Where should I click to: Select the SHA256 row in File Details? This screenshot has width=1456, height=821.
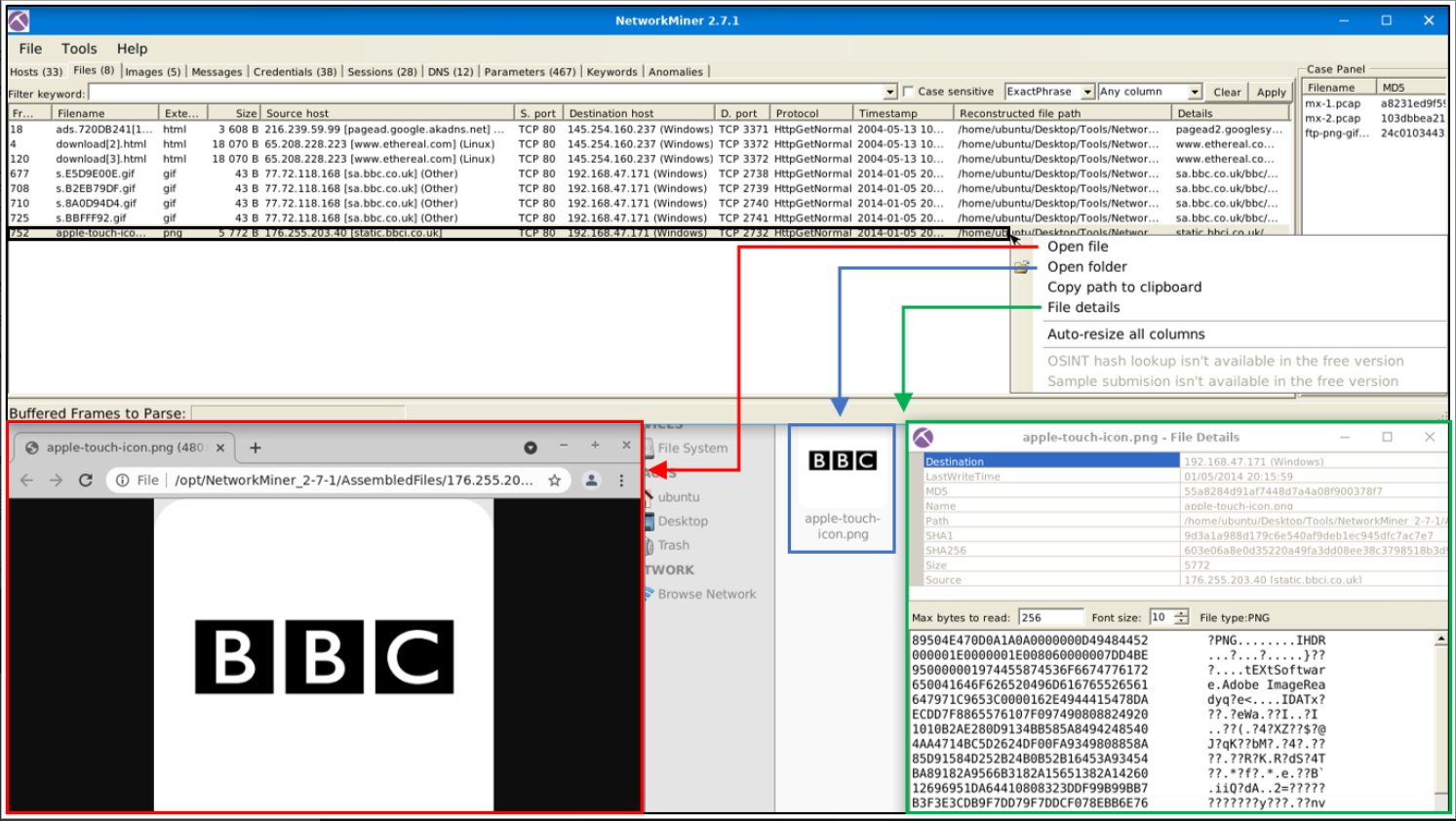pyautogui.click(x=1185, y=551)
